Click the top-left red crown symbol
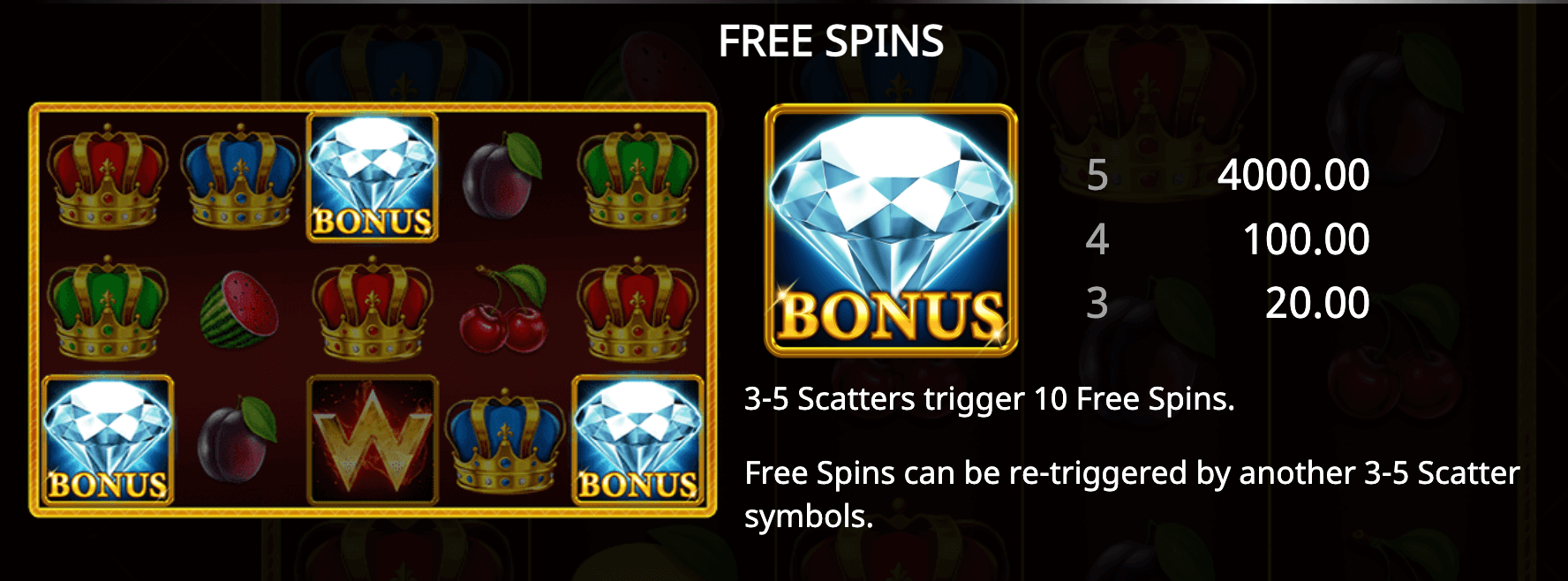The image size is (1568, 581). 108,176
